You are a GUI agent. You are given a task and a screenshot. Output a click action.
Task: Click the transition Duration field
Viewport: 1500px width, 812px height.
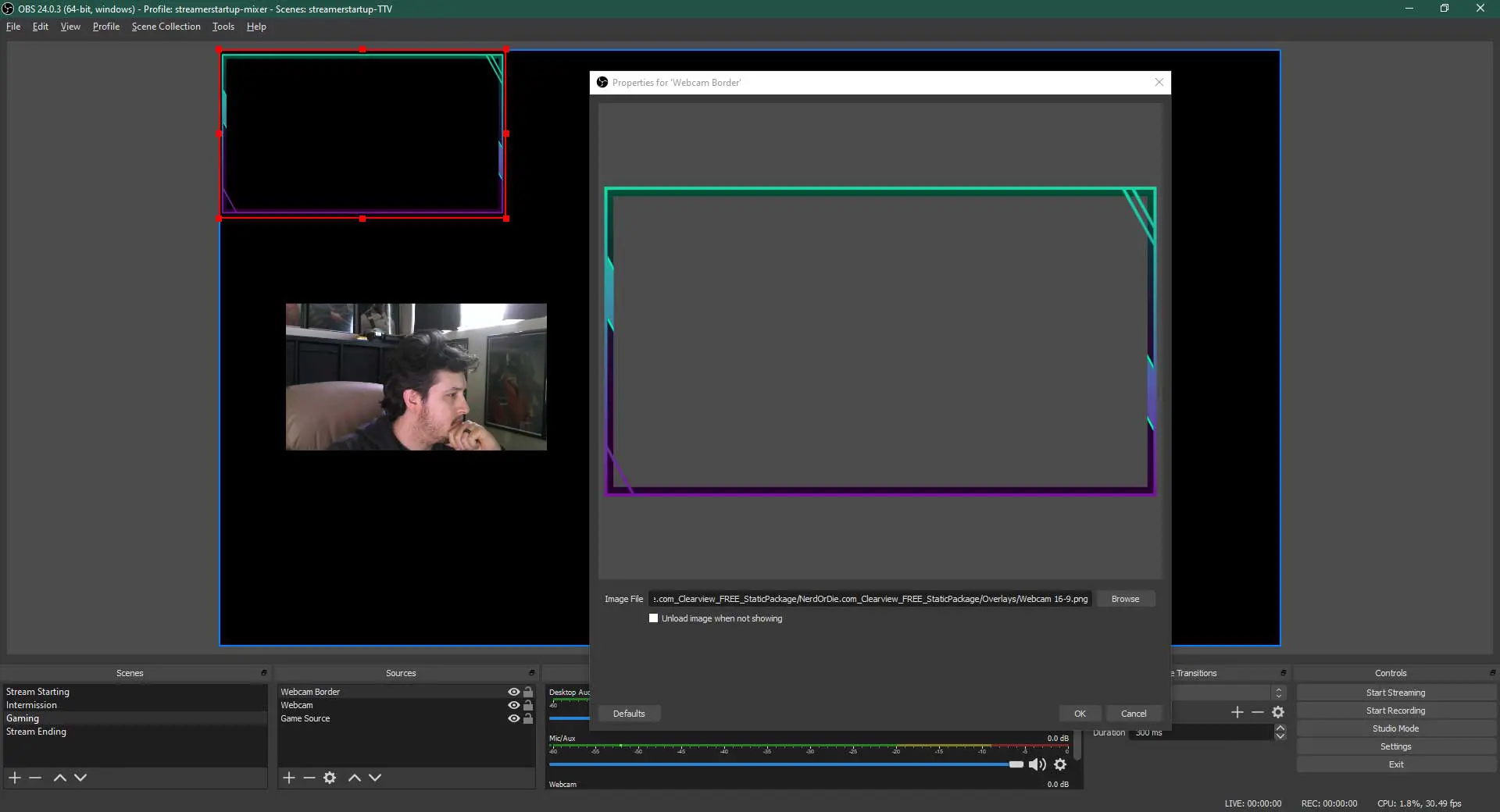(x=1202, y=732)
